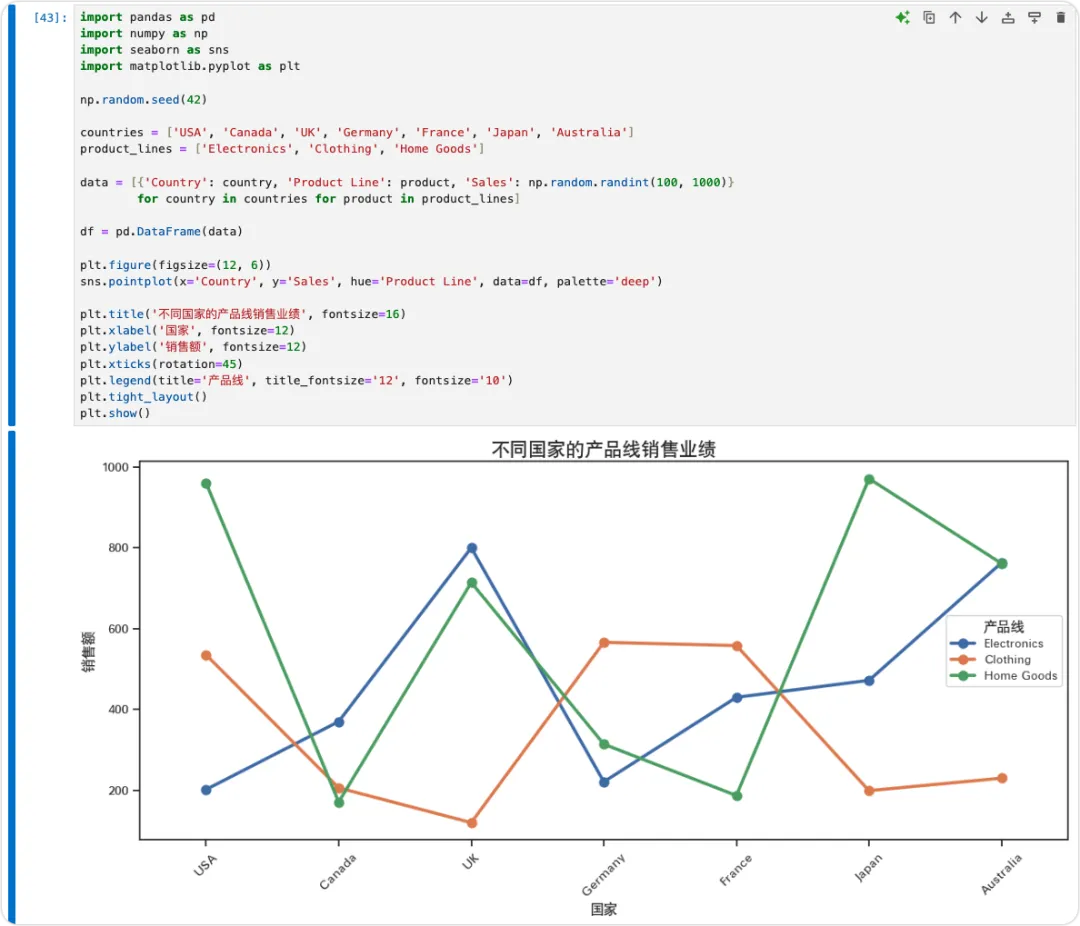Click the x-axis label '国家' below the chart

(x=603, y=909)
